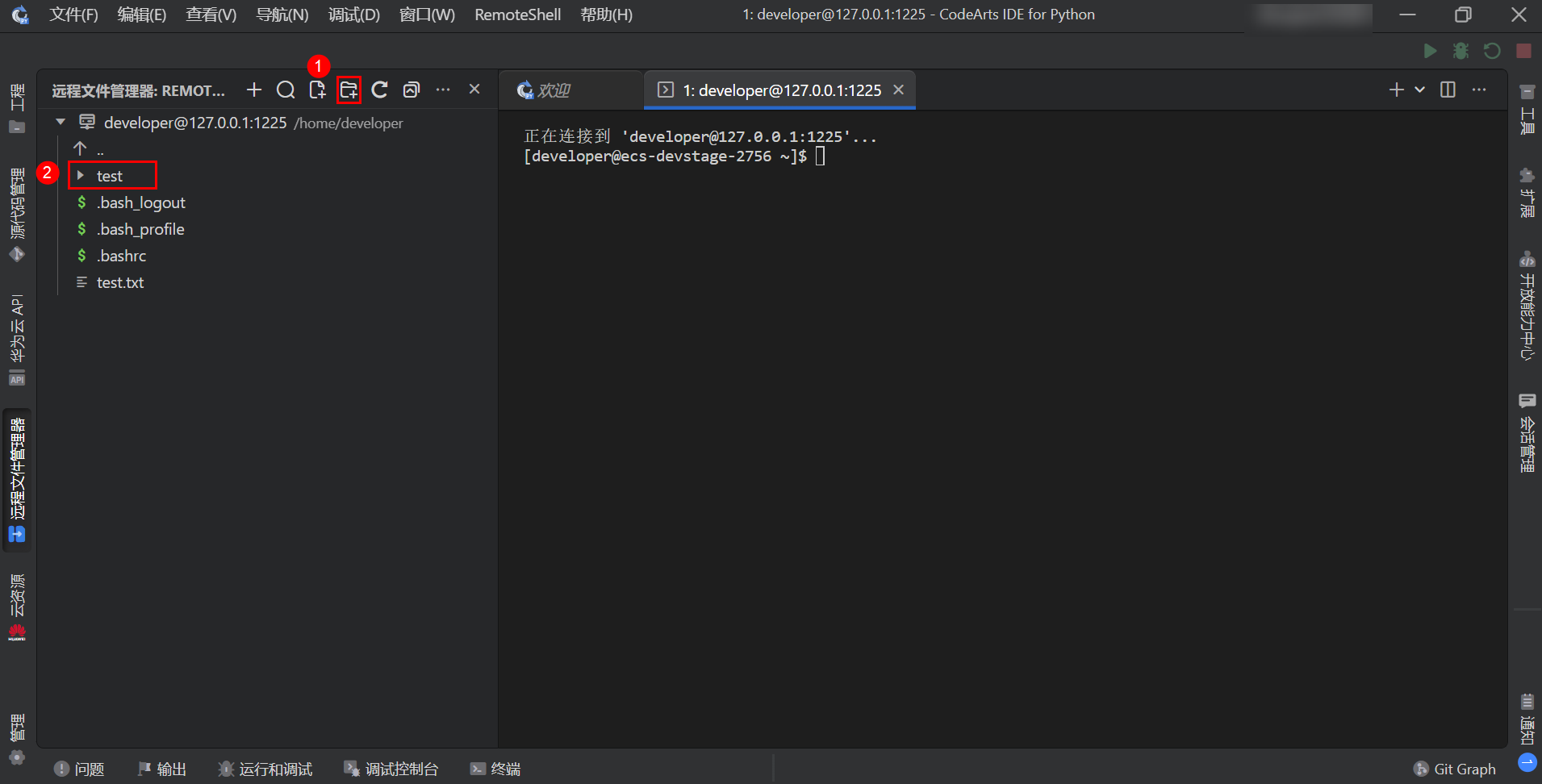Open the RemoteShell menu
1542x784 pixels.
517,15
